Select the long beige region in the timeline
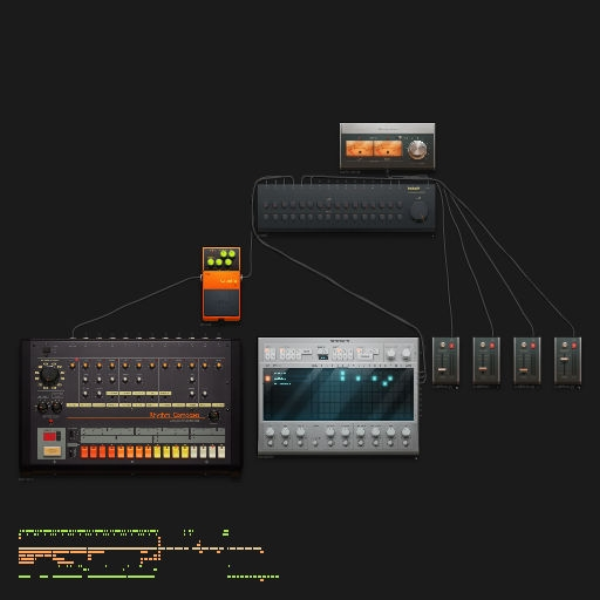Screen dimensions: 600x600 click(88, 548)
